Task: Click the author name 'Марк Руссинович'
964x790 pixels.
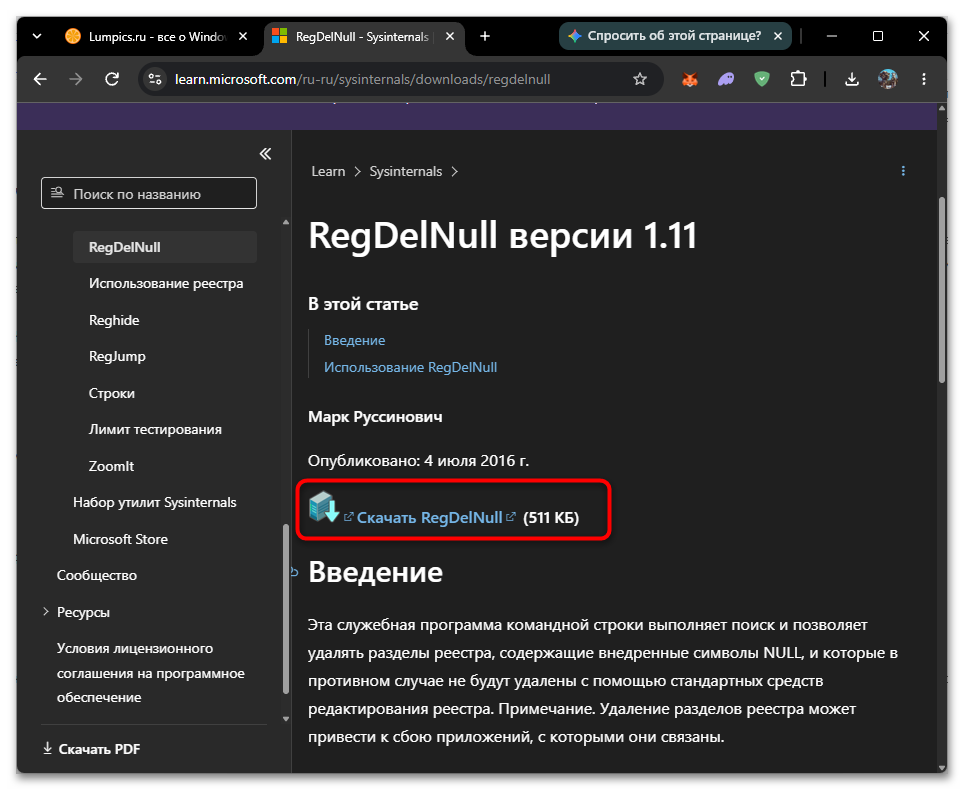Action: (375, 417)
